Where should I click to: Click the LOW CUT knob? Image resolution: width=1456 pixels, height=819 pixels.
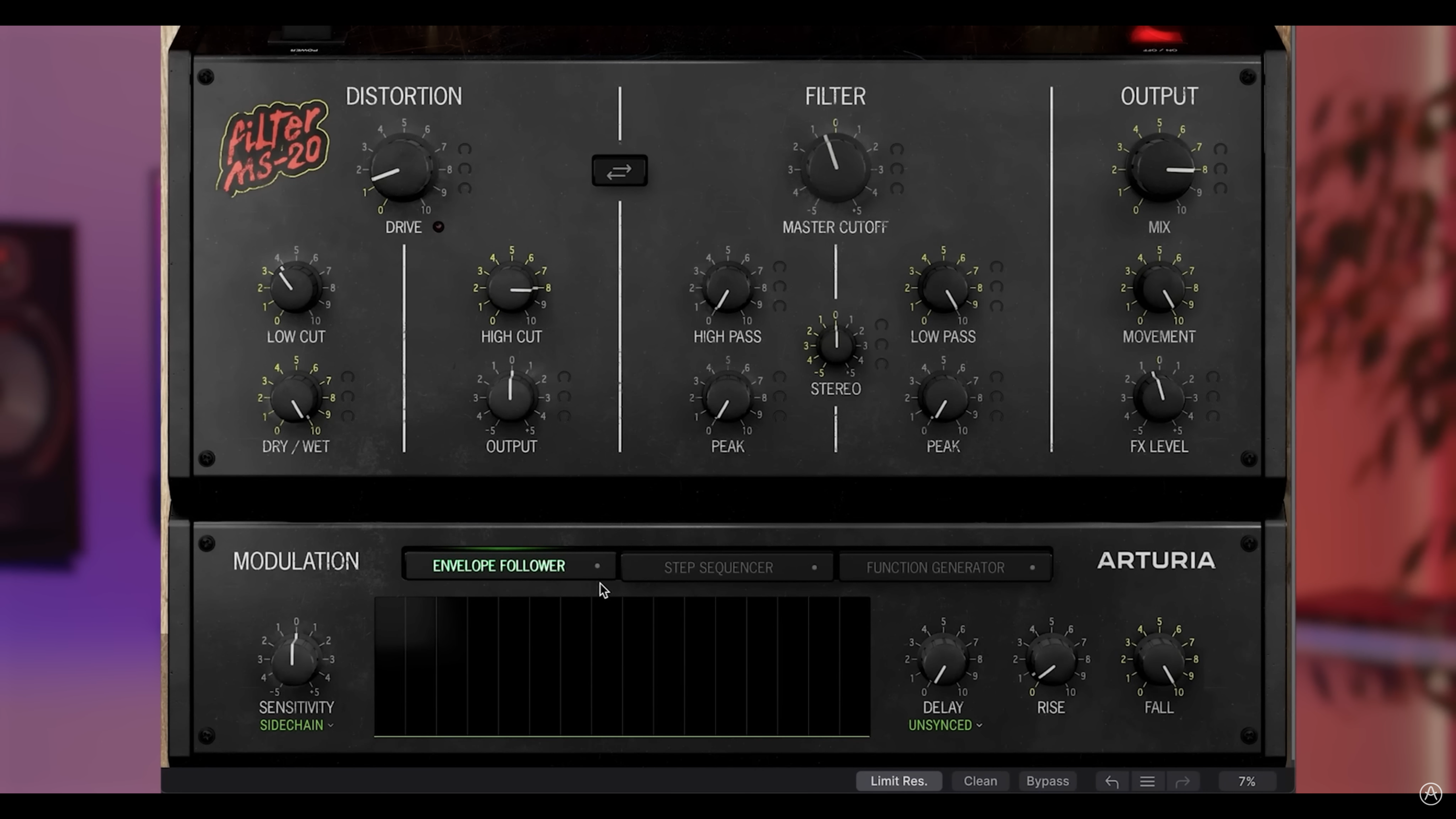point(295,287)
